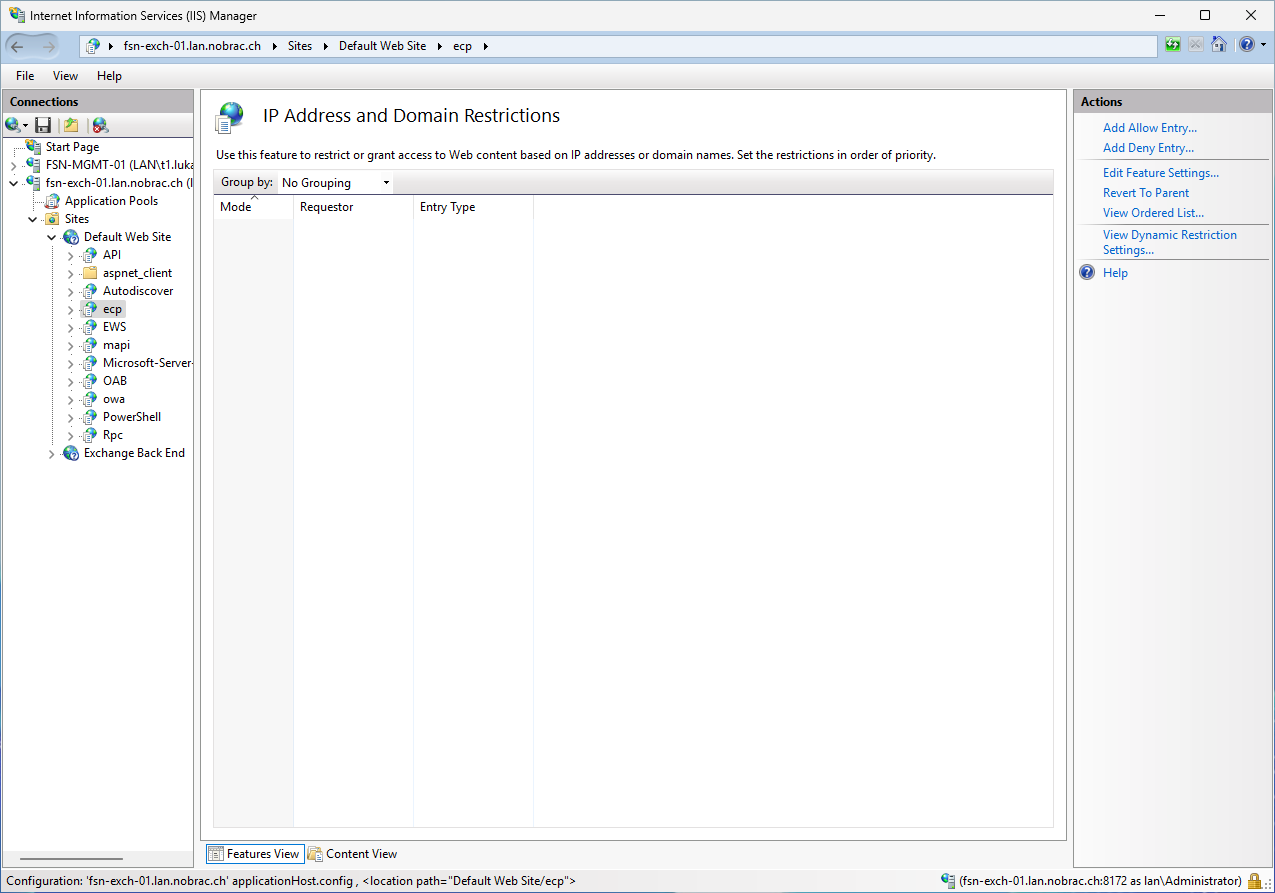Expand Exchange Back End node
Image resolution: width=1275 pixels, height=893 pixels.
pyautogui.click(x=52, y=453)
